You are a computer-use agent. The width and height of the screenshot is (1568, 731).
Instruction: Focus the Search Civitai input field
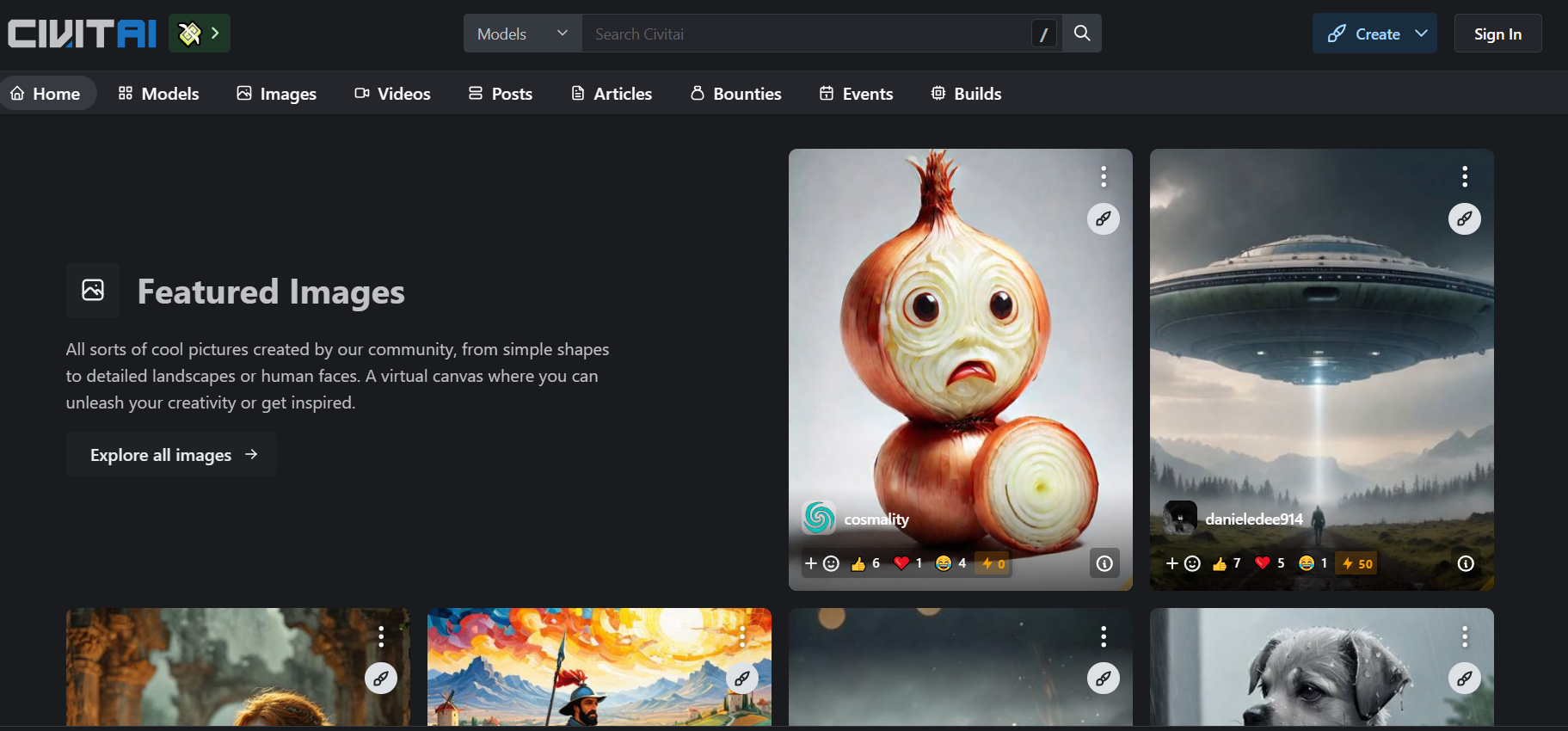[807, 34]
